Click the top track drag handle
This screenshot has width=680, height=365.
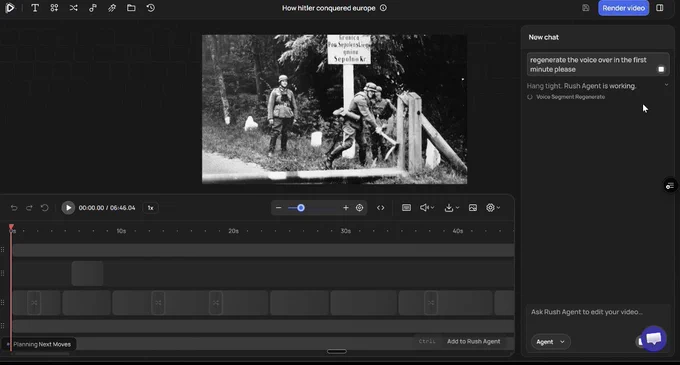[3, 250]
